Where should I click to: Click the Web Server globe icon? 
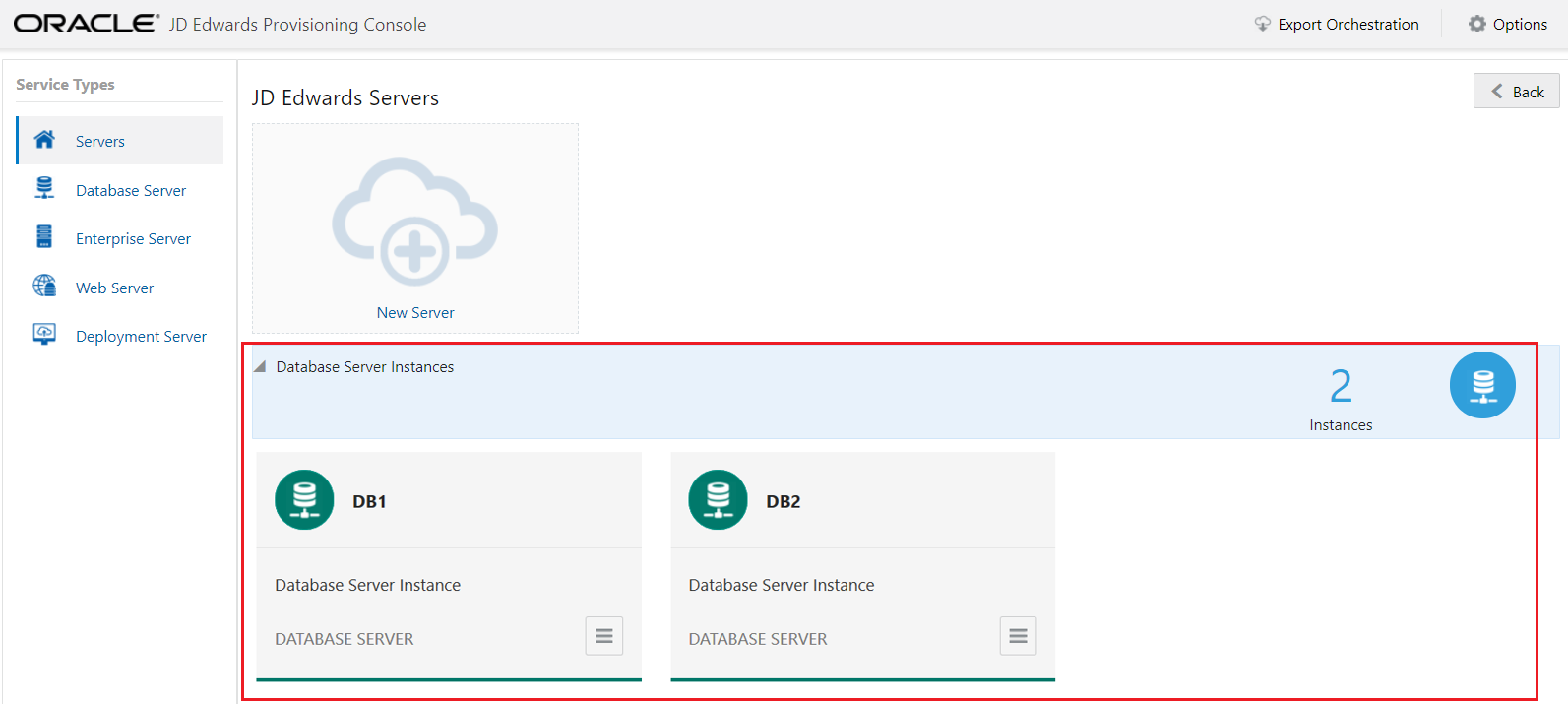coord(44,286)
